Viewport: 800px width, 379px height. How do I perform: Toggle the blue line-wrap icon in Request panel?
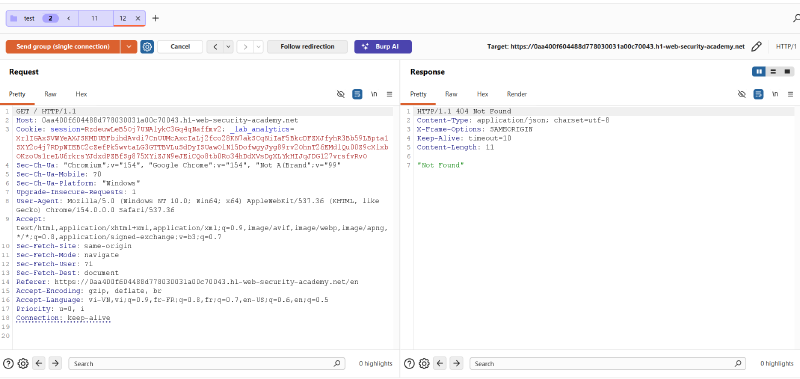click(357, 94)
